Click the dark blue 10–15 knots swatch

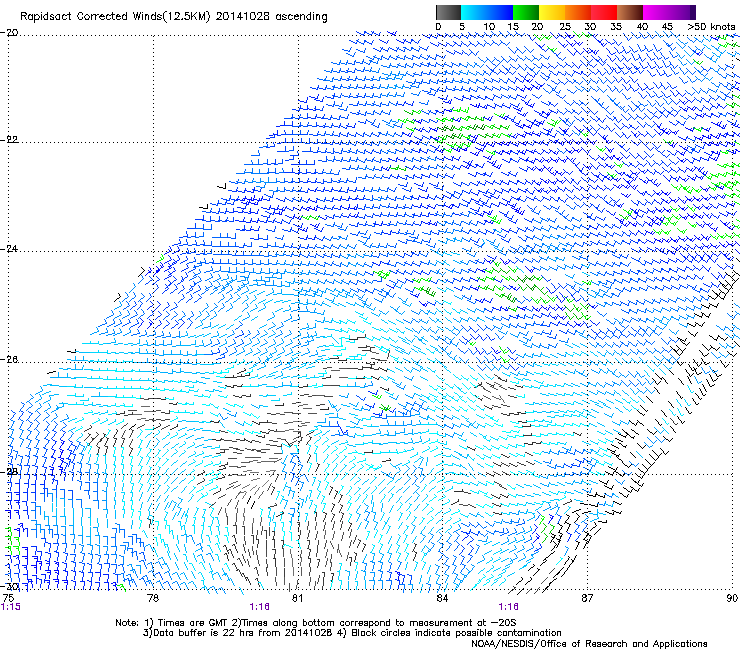click(x=499, y=12)
